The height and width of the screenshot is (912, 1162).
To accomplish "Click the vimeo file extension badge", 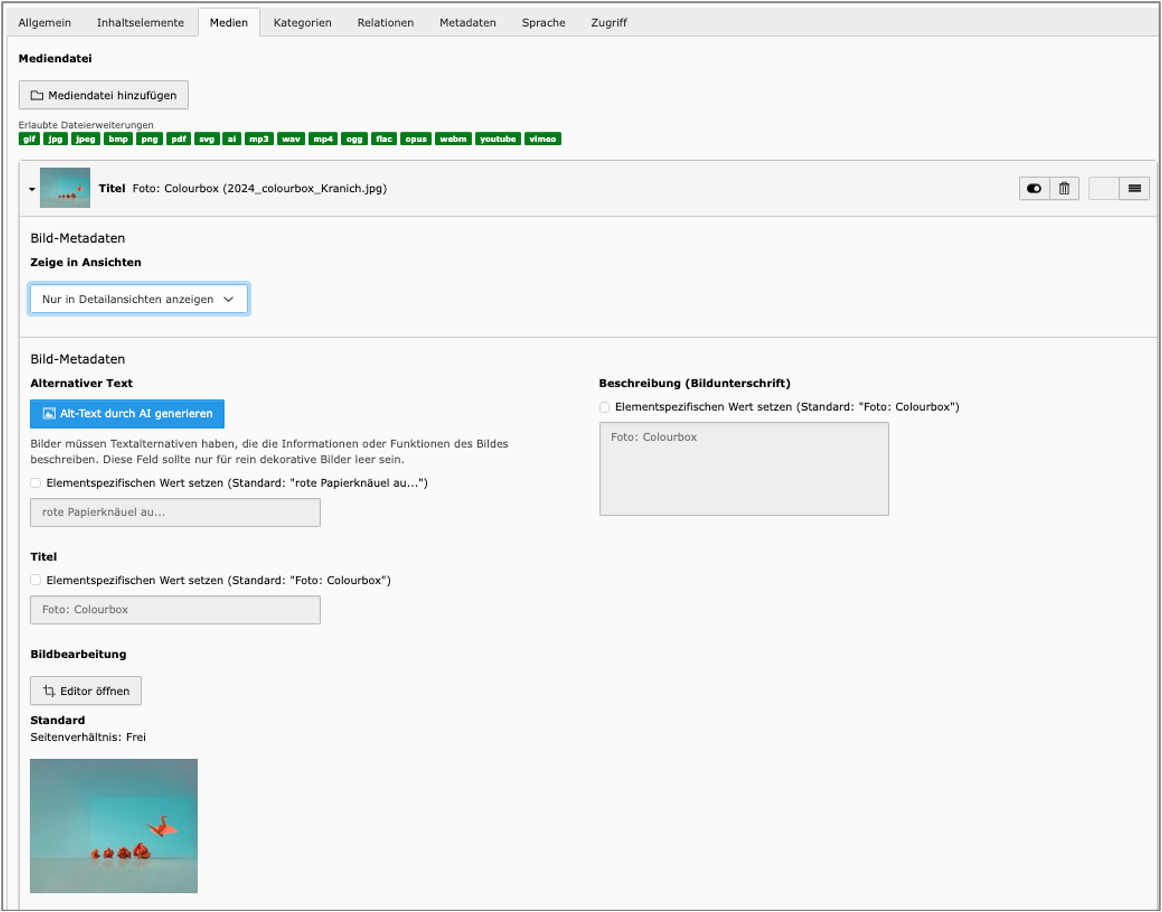I will click(x=542, y=139).
